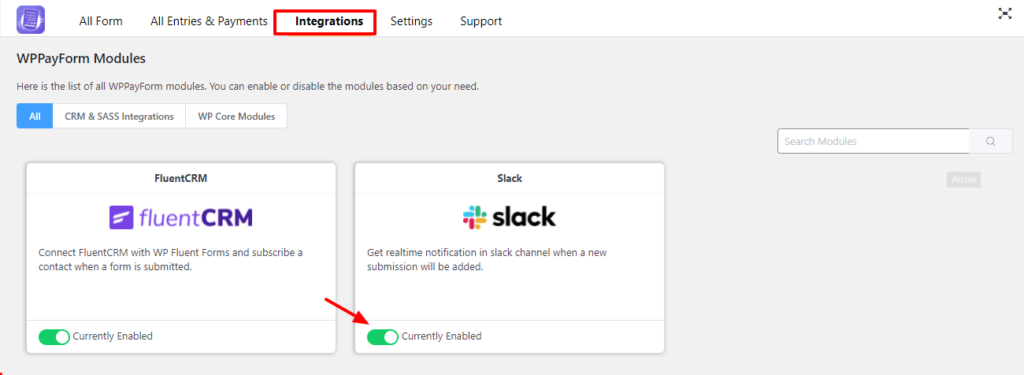Click the grey Arrow label

[964, 179]
